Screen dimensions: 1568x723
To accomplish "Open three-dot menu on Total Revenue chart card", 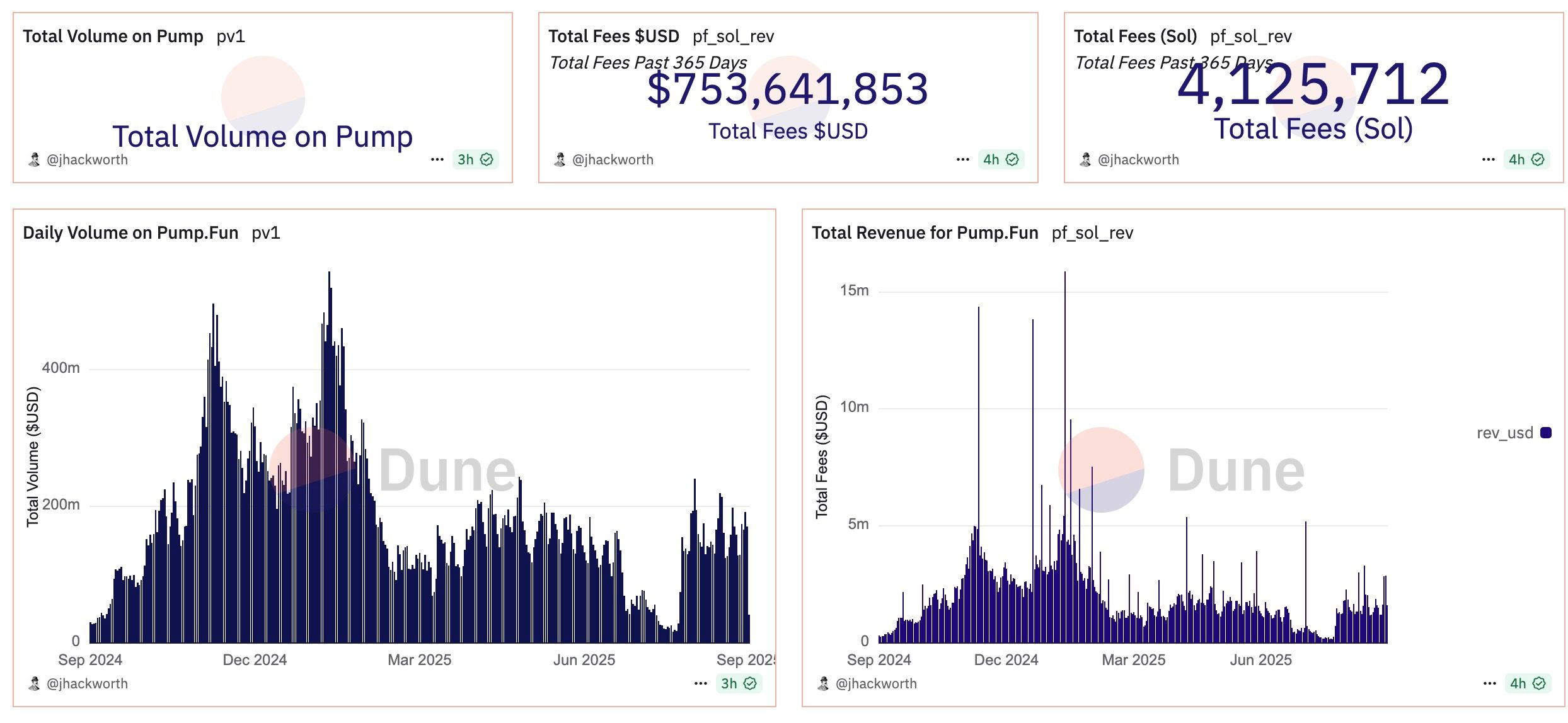I will click(x=1490, y=684).
